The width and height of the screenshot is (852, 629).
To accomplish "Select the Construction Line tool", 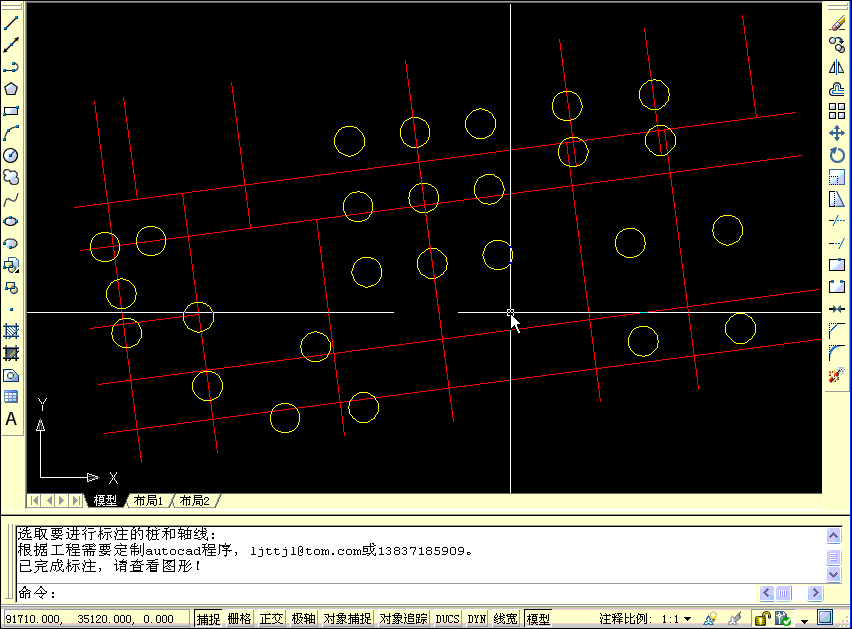I will pos(11,45).
